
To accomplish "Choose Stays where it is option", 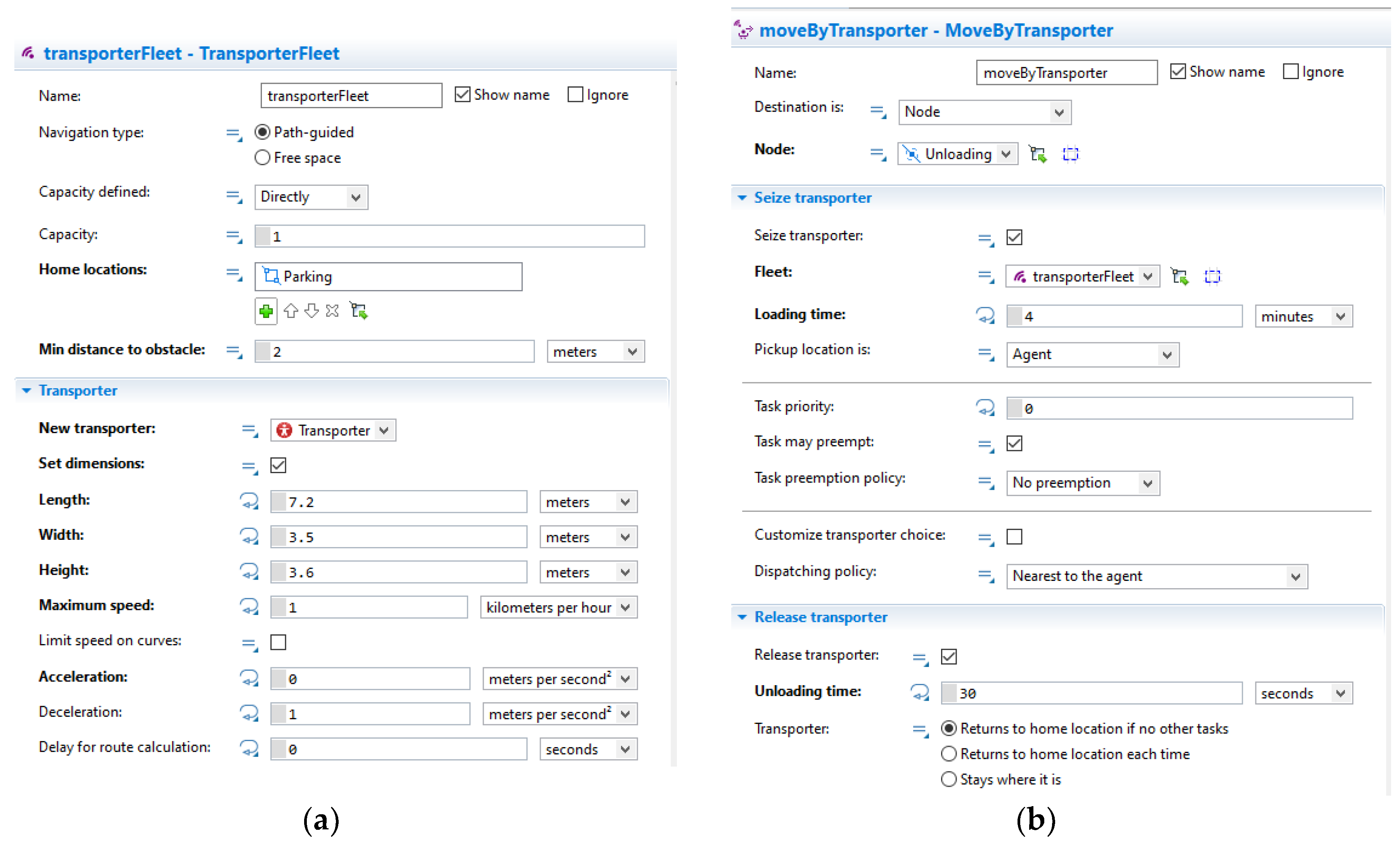I will [x=948, y=779].
